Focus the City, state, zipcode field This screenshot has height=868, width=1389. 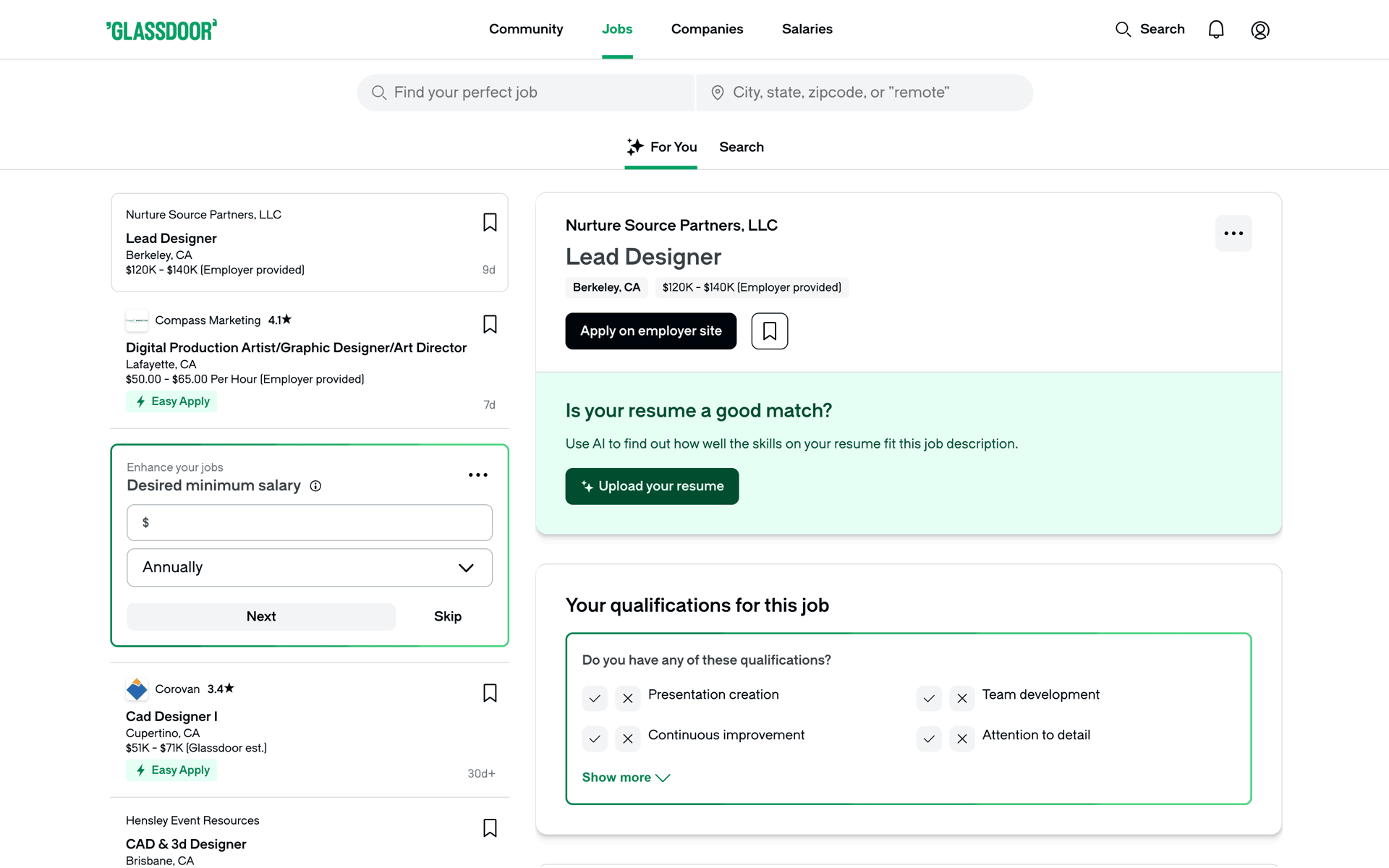pyautogui.click(x=865, y=93)
